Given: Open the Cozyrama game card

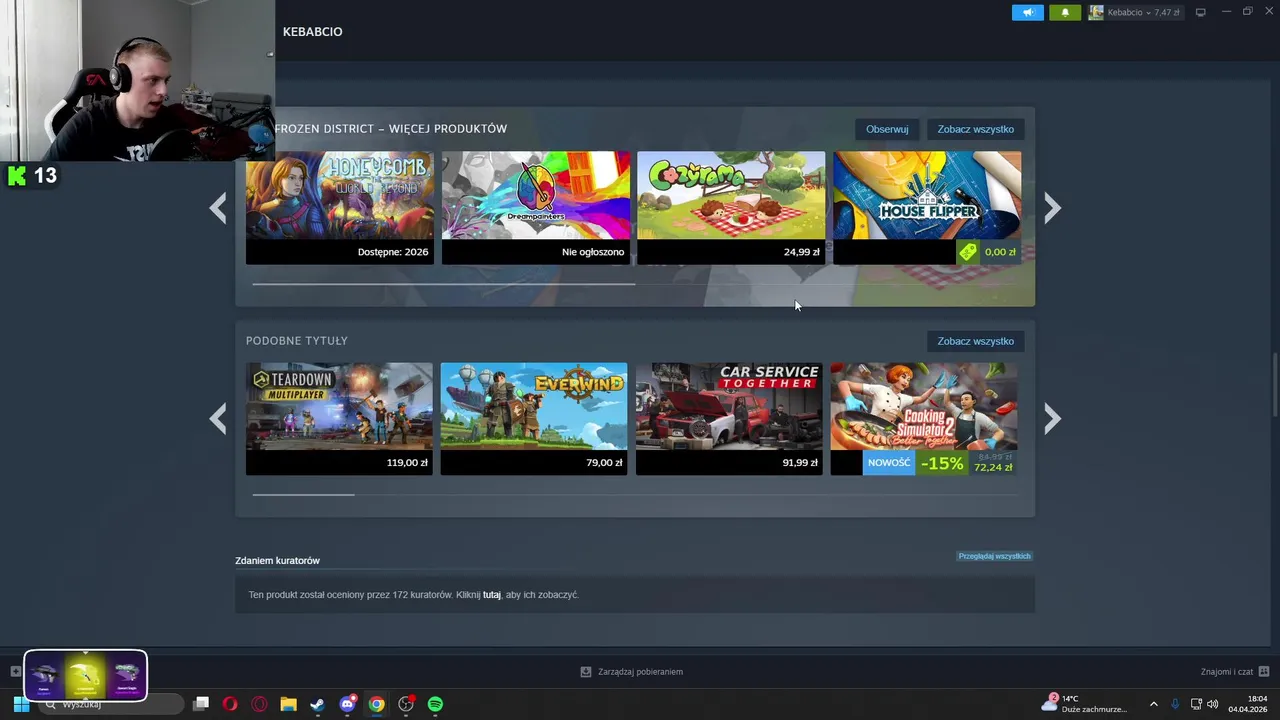Looking at the screenshot, I should [x=731, y=207].
